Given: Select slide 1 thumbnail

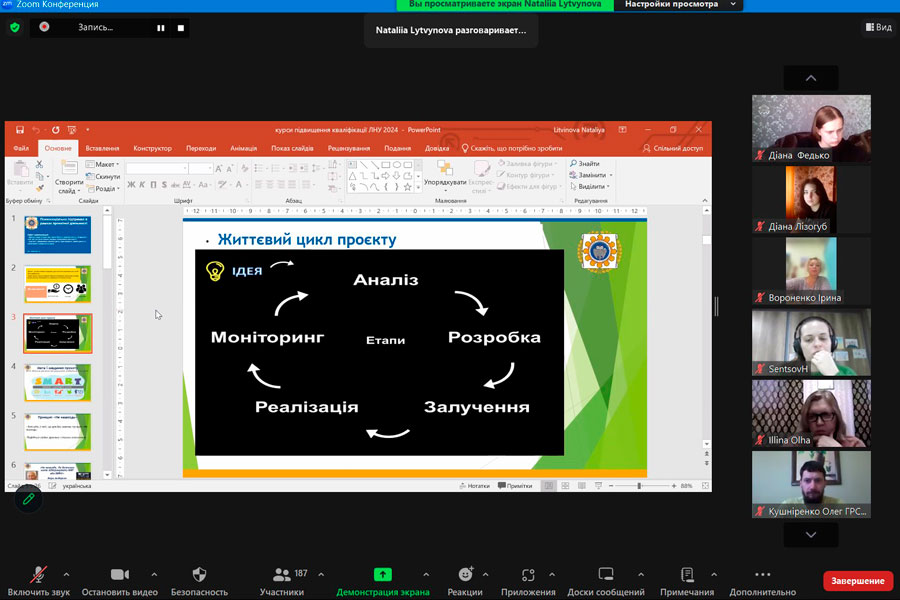Looking at the screenshot, I should point(57,235).
